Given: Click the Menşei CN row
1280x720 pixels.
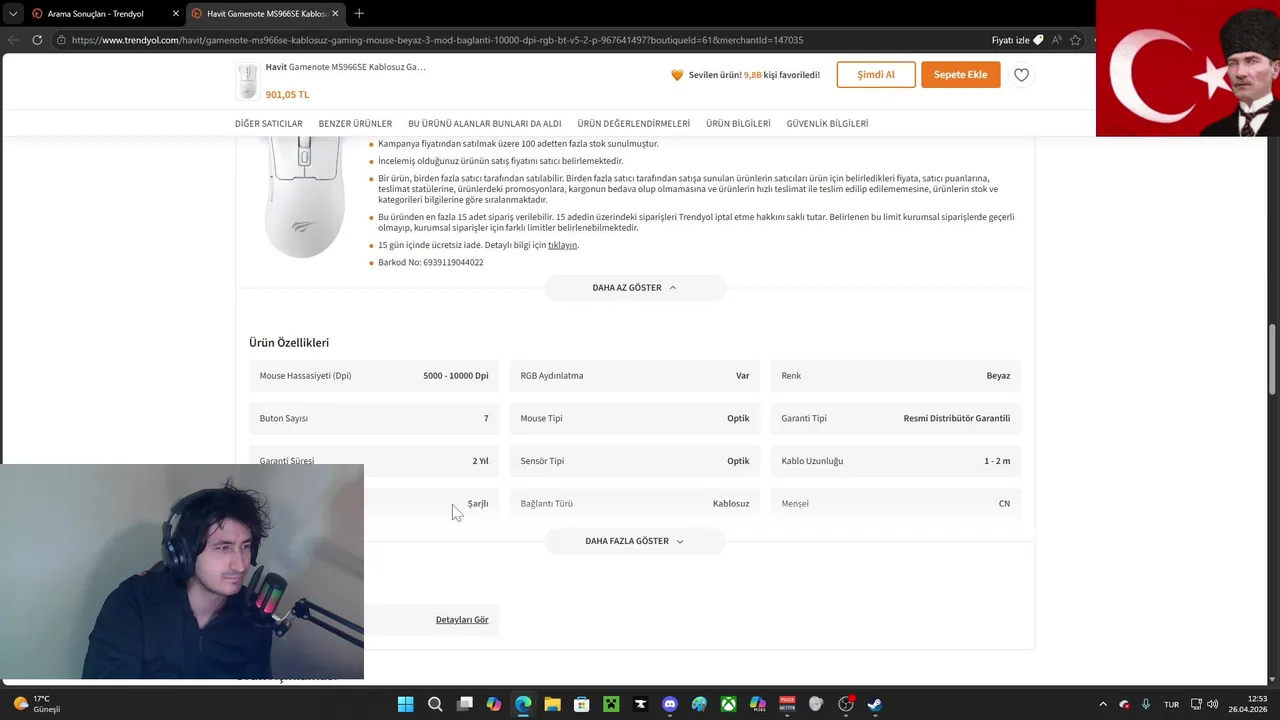Looking at the screenshot, I should [896, 504].
